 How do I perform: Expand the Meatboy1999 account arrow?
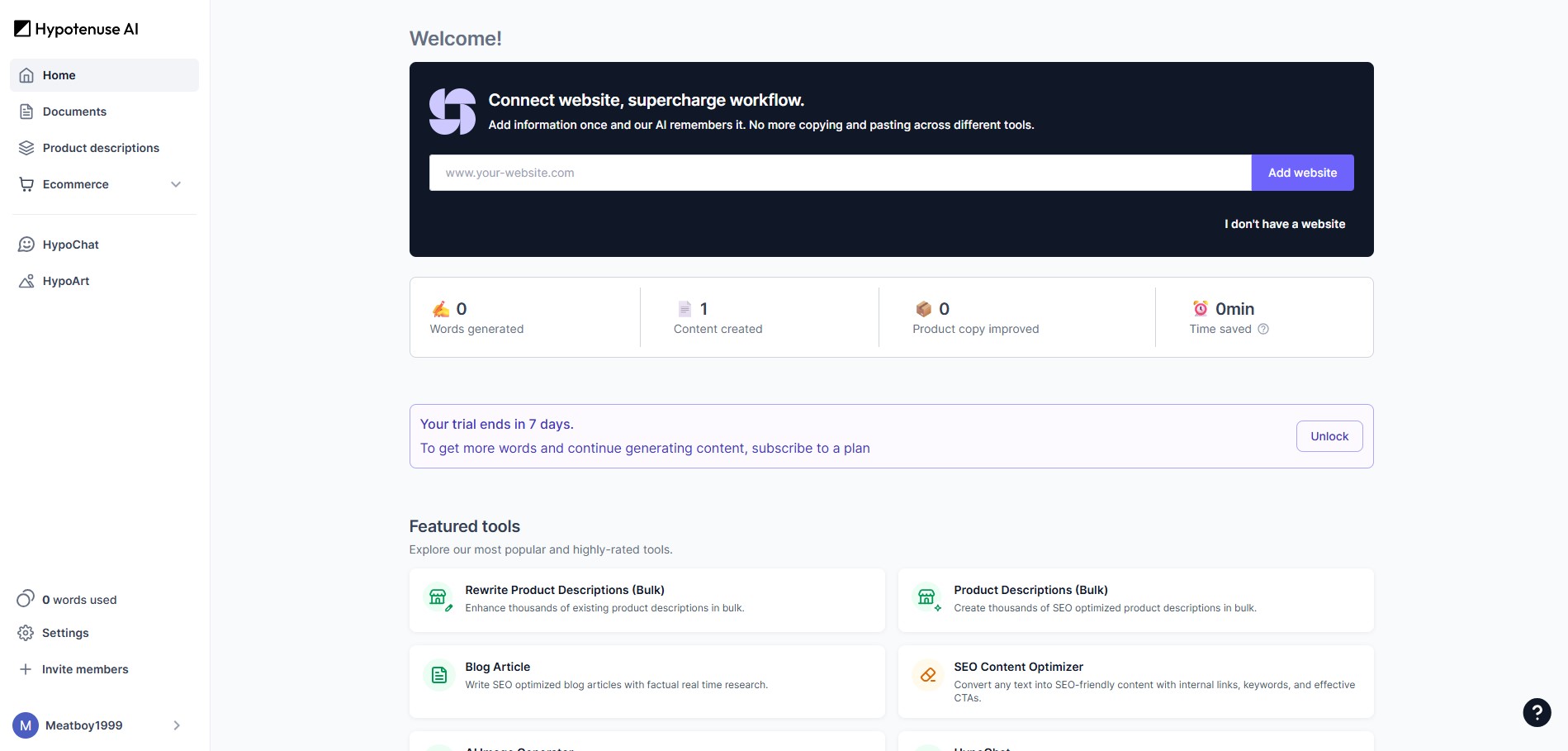[176, 725]
